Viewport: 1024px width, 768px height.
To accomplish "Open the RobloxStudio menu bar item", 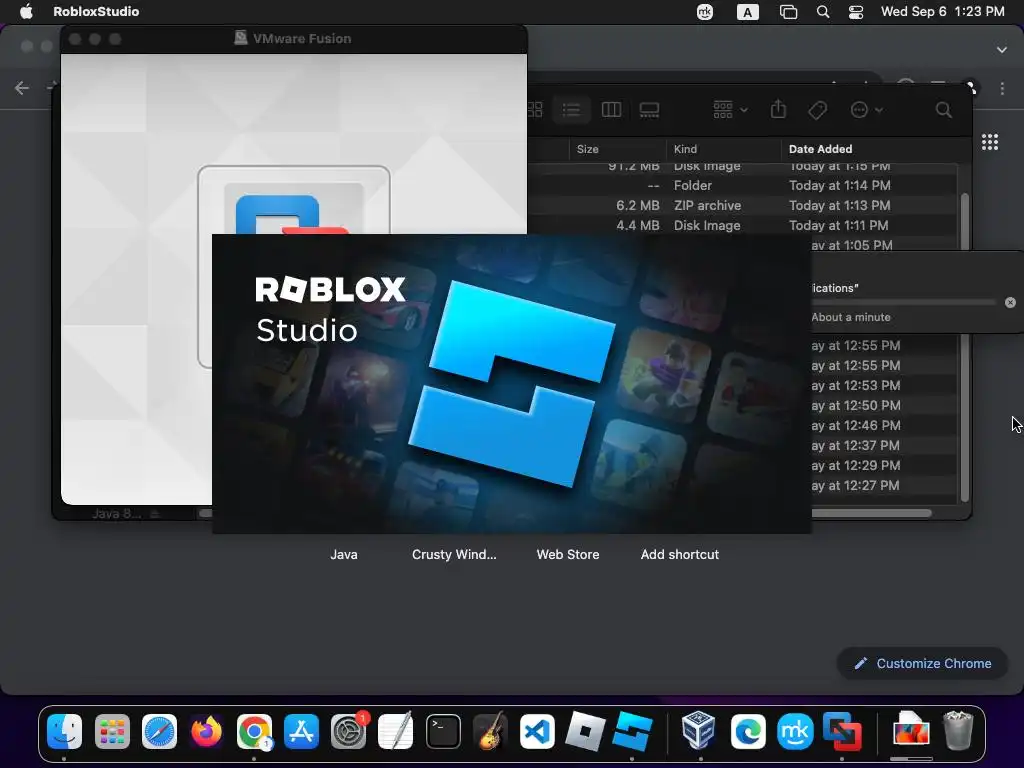I will 96,11.
